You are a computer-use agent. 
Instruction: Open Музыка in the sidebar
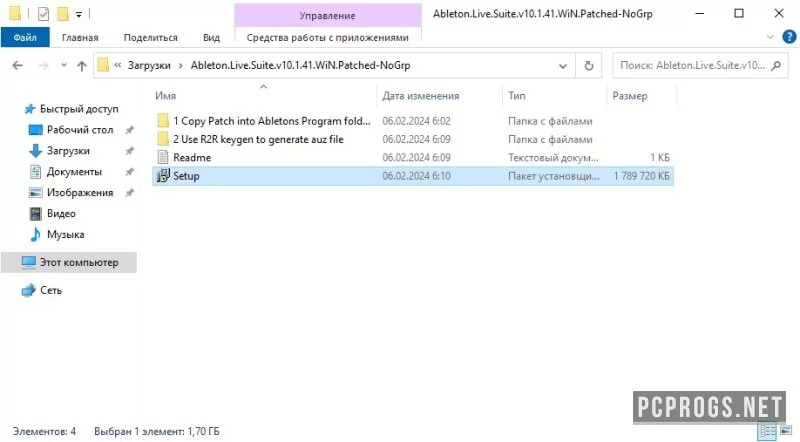click(x=65, y=234)
